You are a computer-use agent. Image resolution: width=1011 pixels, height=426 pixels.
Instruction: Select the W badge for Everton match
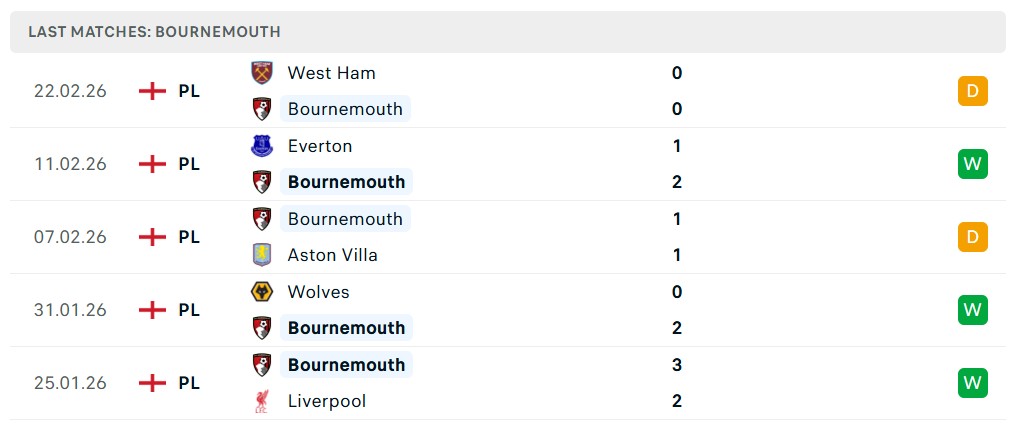(972, 164)
